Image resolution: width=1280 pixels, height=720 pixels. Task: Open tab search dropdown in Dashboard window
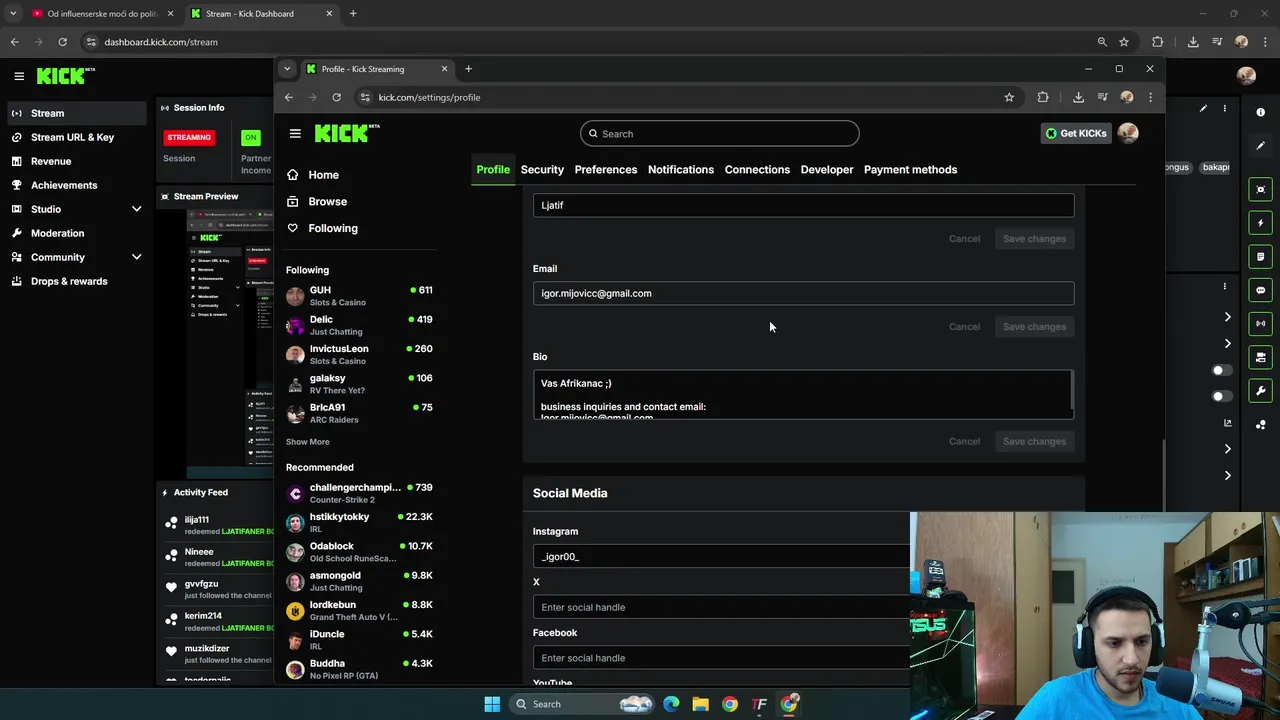pyautogui.click(x=13, y=14)
